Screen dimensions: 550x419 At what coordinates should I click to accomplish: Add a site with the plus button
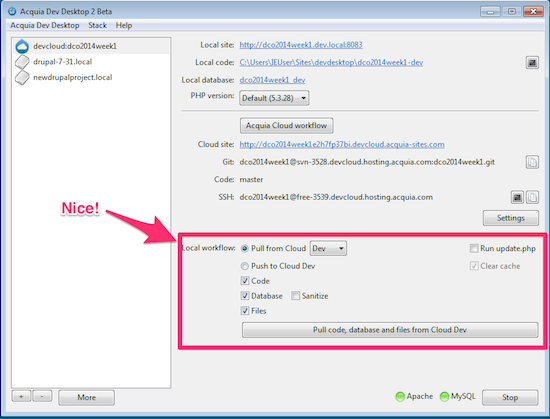click(21, 396)
